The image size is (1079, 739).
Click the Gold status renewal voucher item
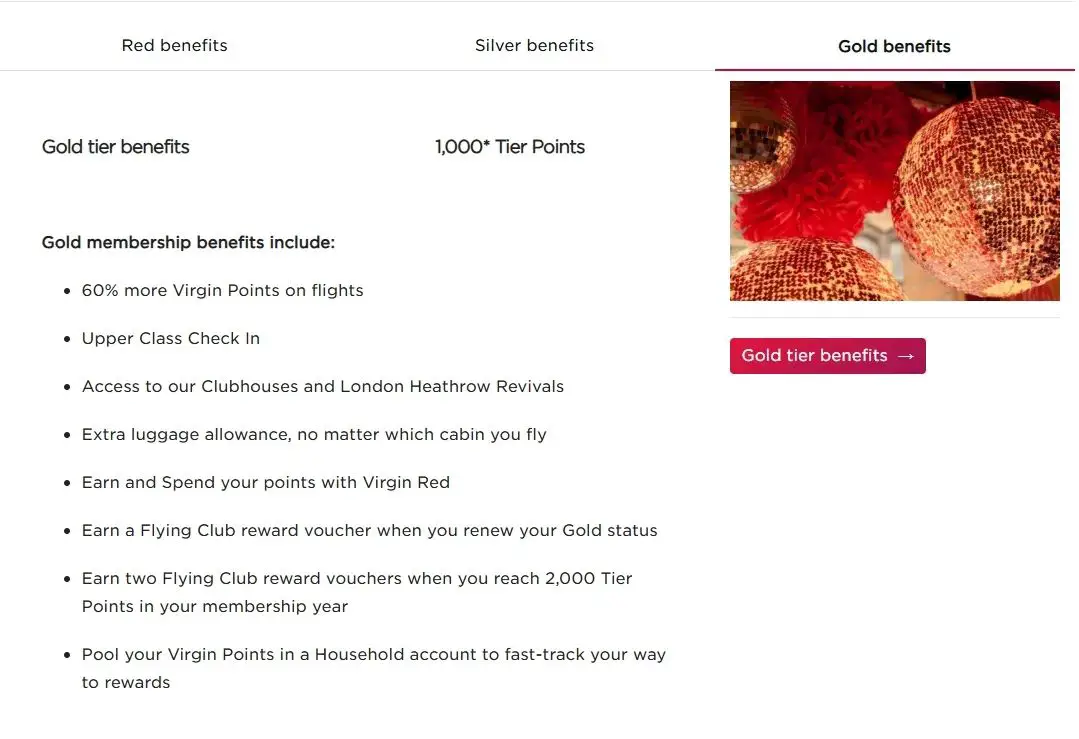point(370,531)
